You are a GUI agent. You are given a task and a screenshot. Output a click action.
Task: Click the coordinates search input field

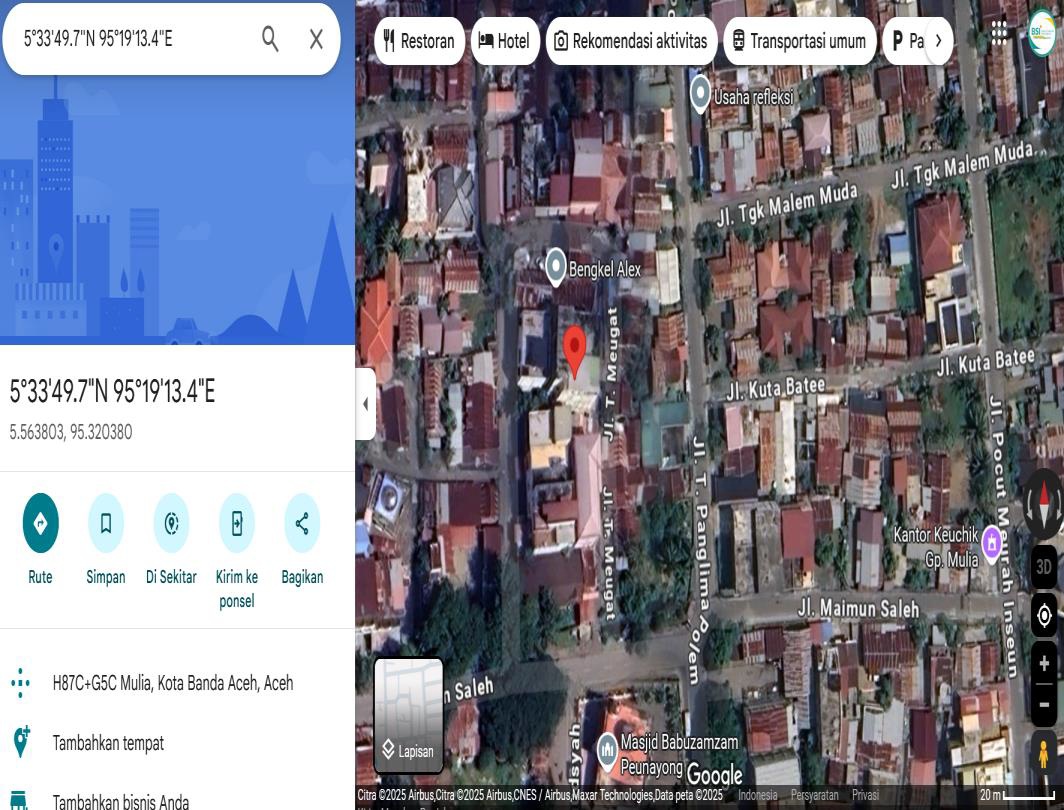click(130, 39)
